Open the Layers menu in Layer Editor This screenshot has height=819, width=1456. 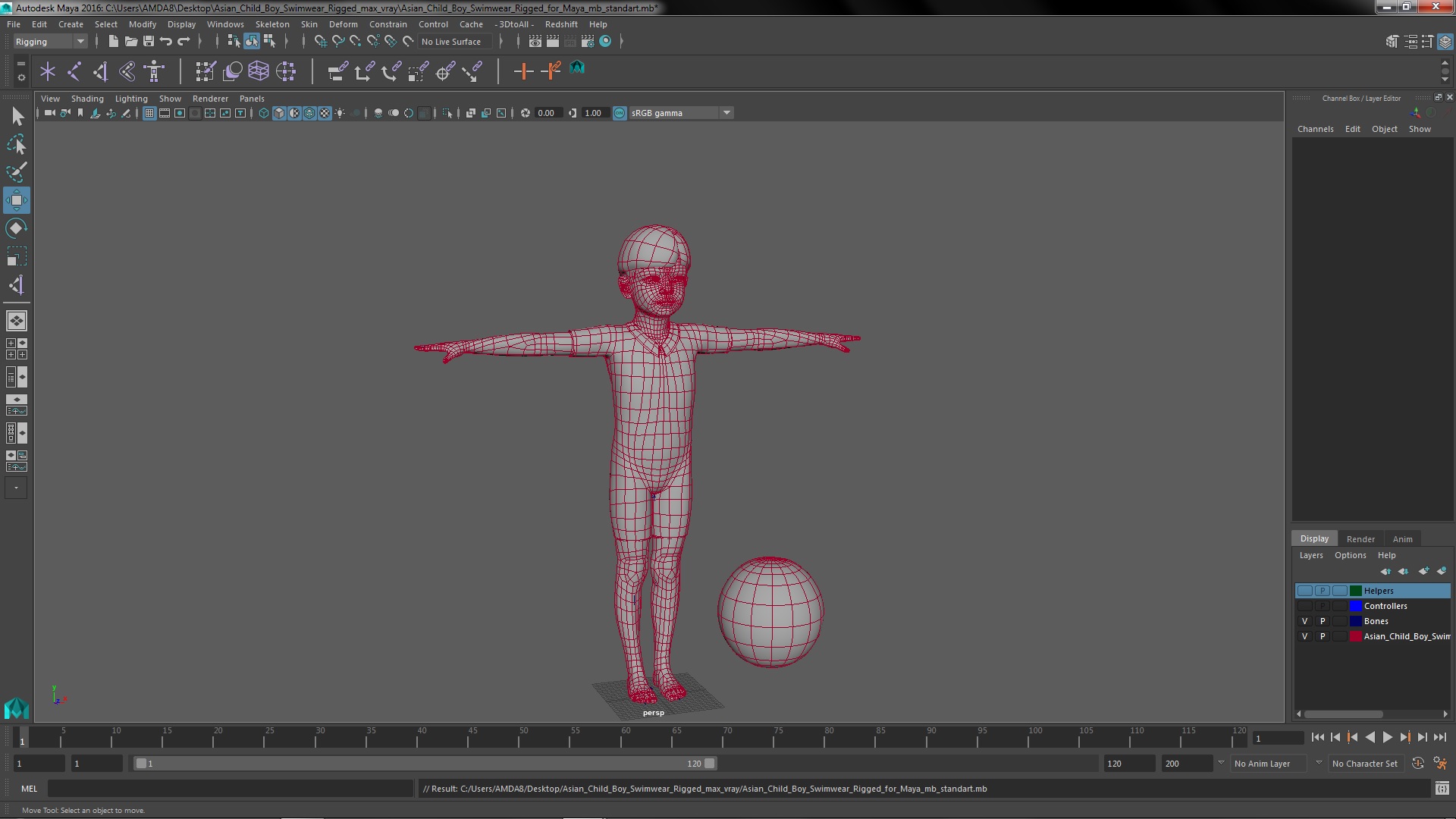tap(1311, 555)
